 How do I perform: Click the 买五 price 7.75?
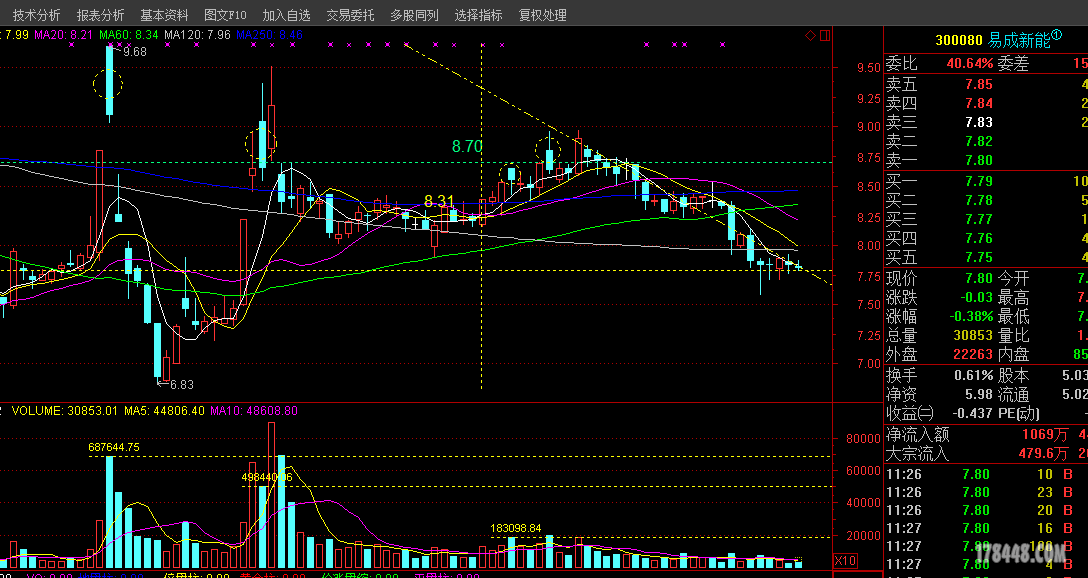pos(978,257)
